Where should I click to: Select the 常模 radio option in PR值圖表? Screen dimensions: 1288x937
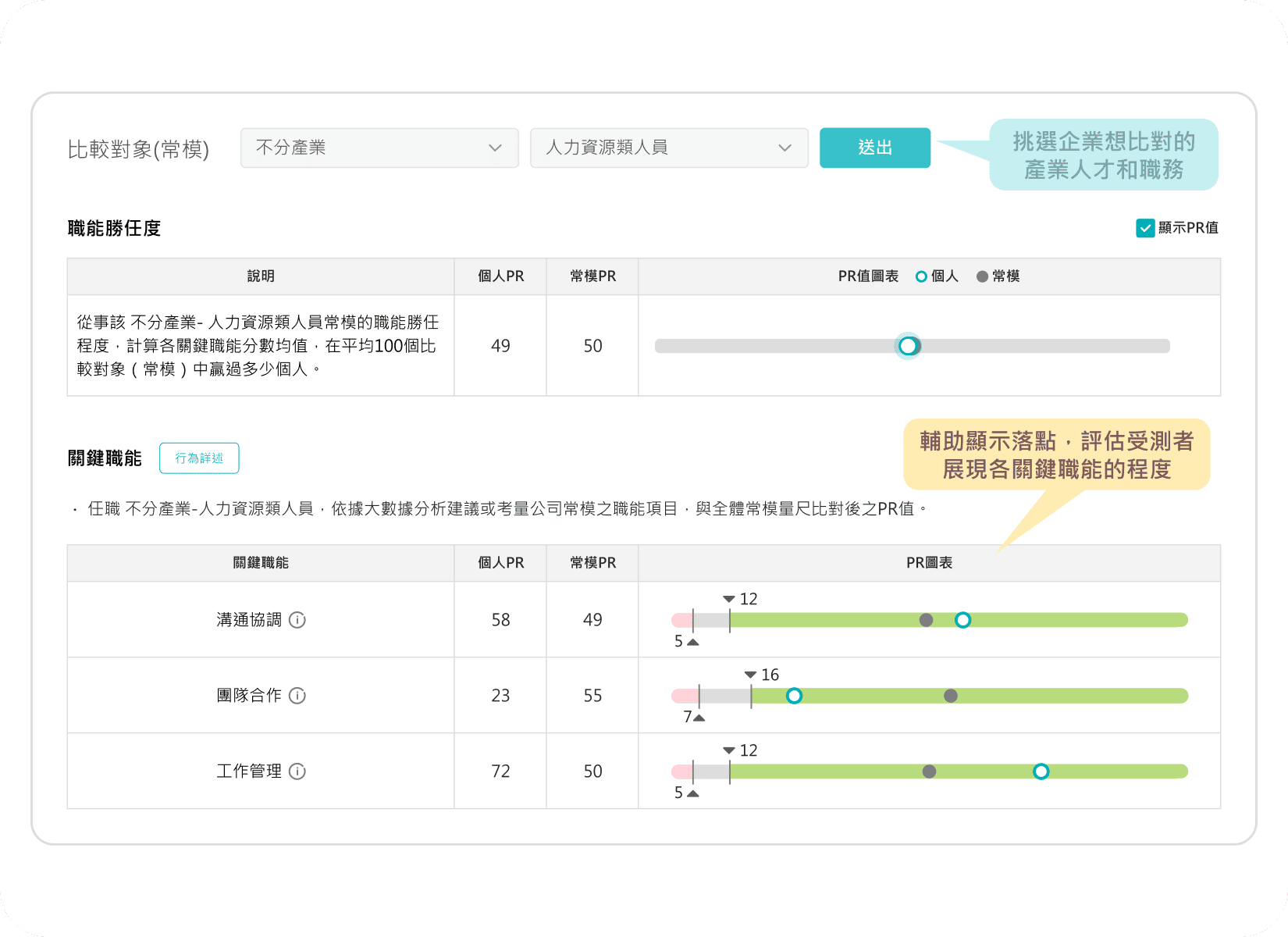981,276
